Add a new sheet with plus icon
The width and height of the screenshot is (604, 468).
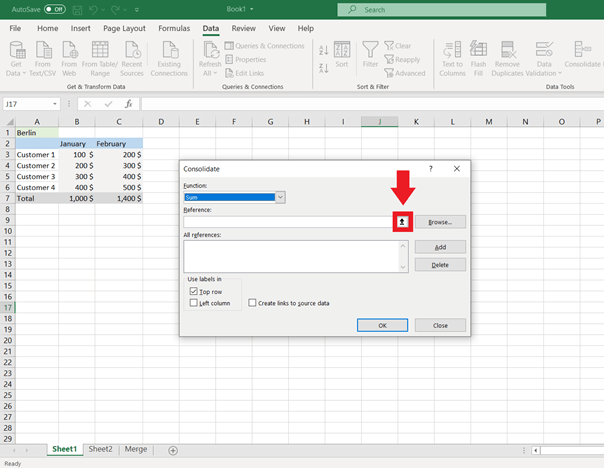[173, 450]
